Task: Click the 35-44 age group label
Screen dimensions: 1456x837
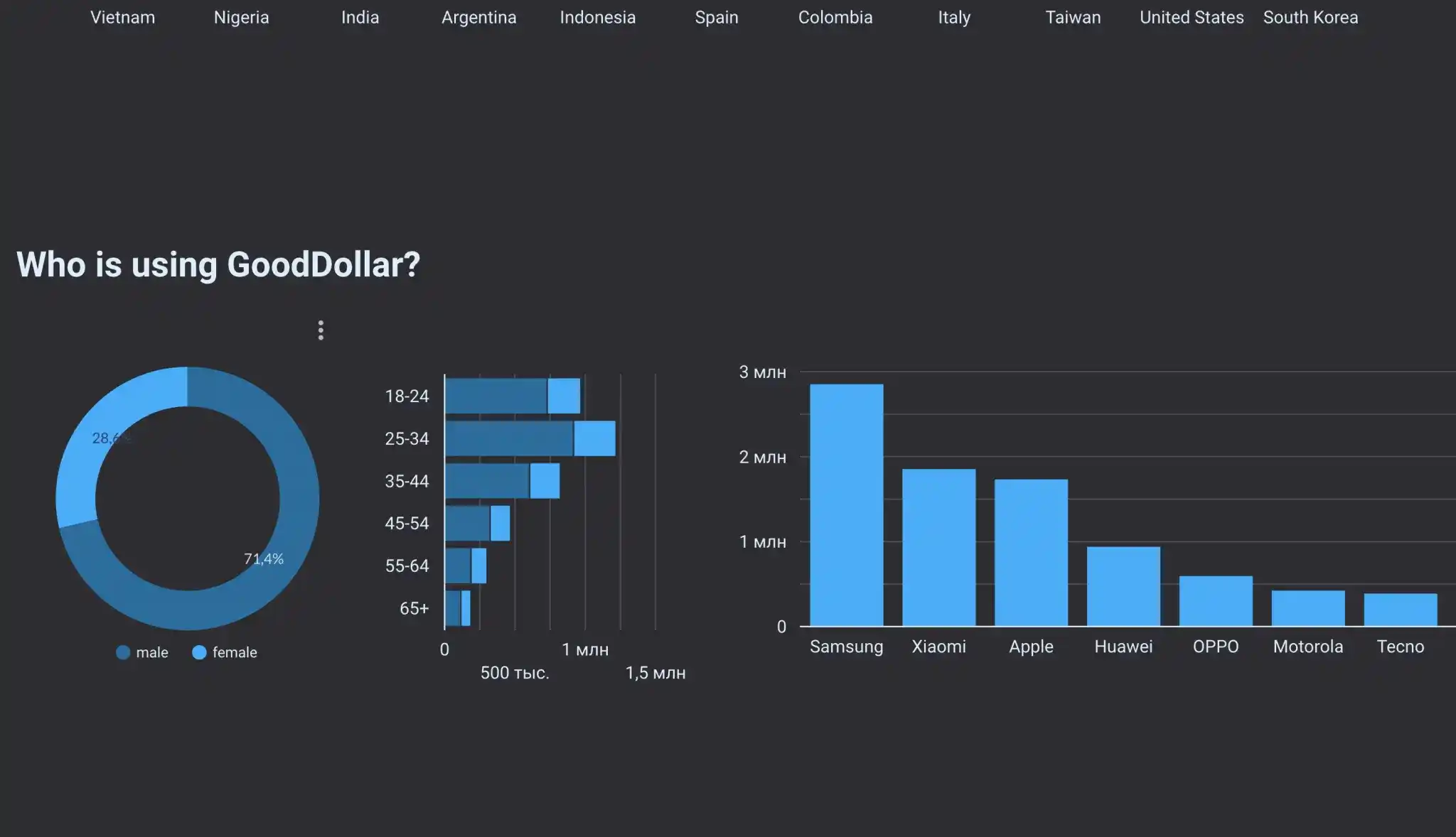Action: click(x=407, y=481)
